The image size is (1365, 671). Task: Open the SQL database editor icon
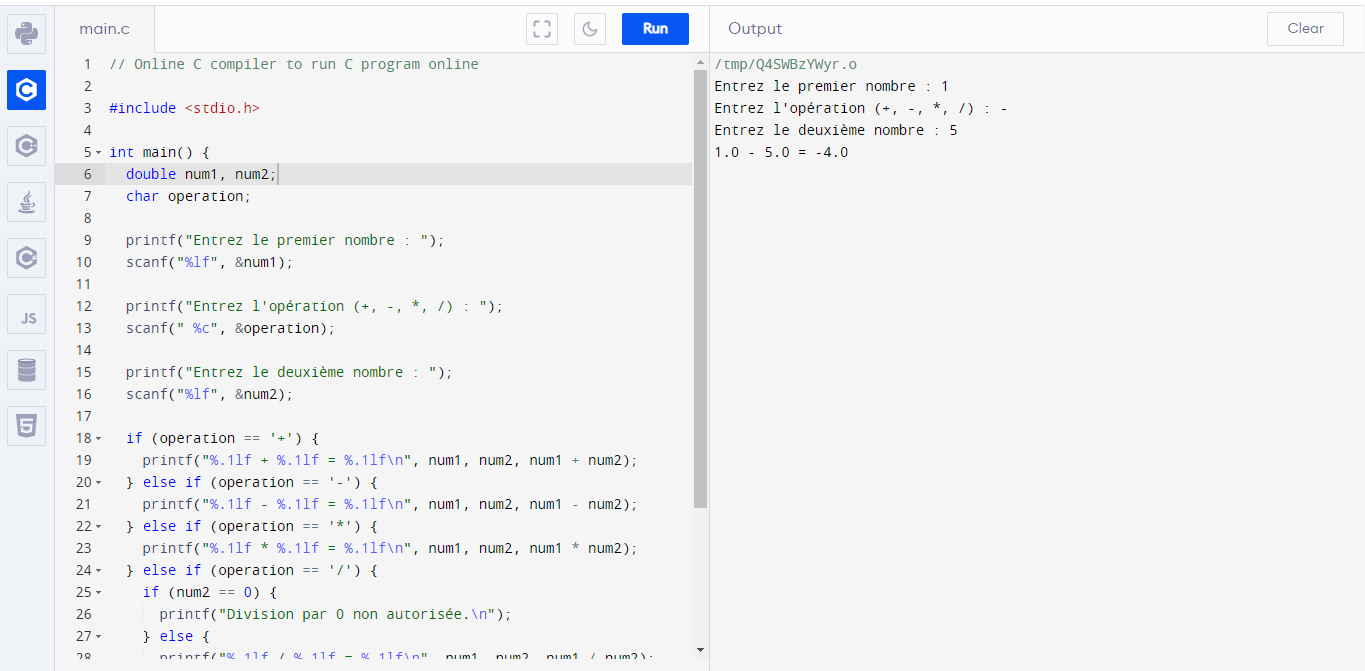(27, 370)
